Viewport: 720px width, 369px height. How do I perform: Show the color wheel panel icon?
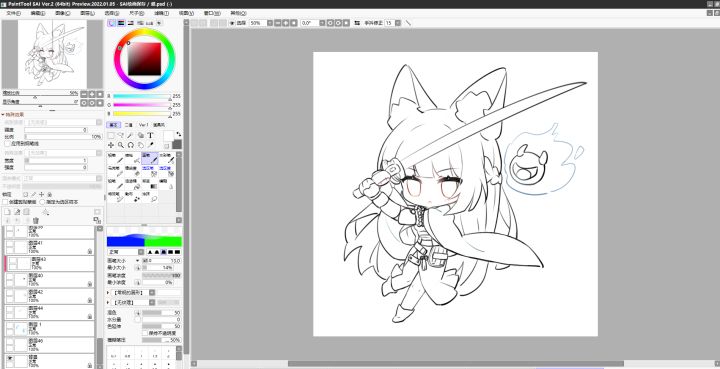click(112, 22)
